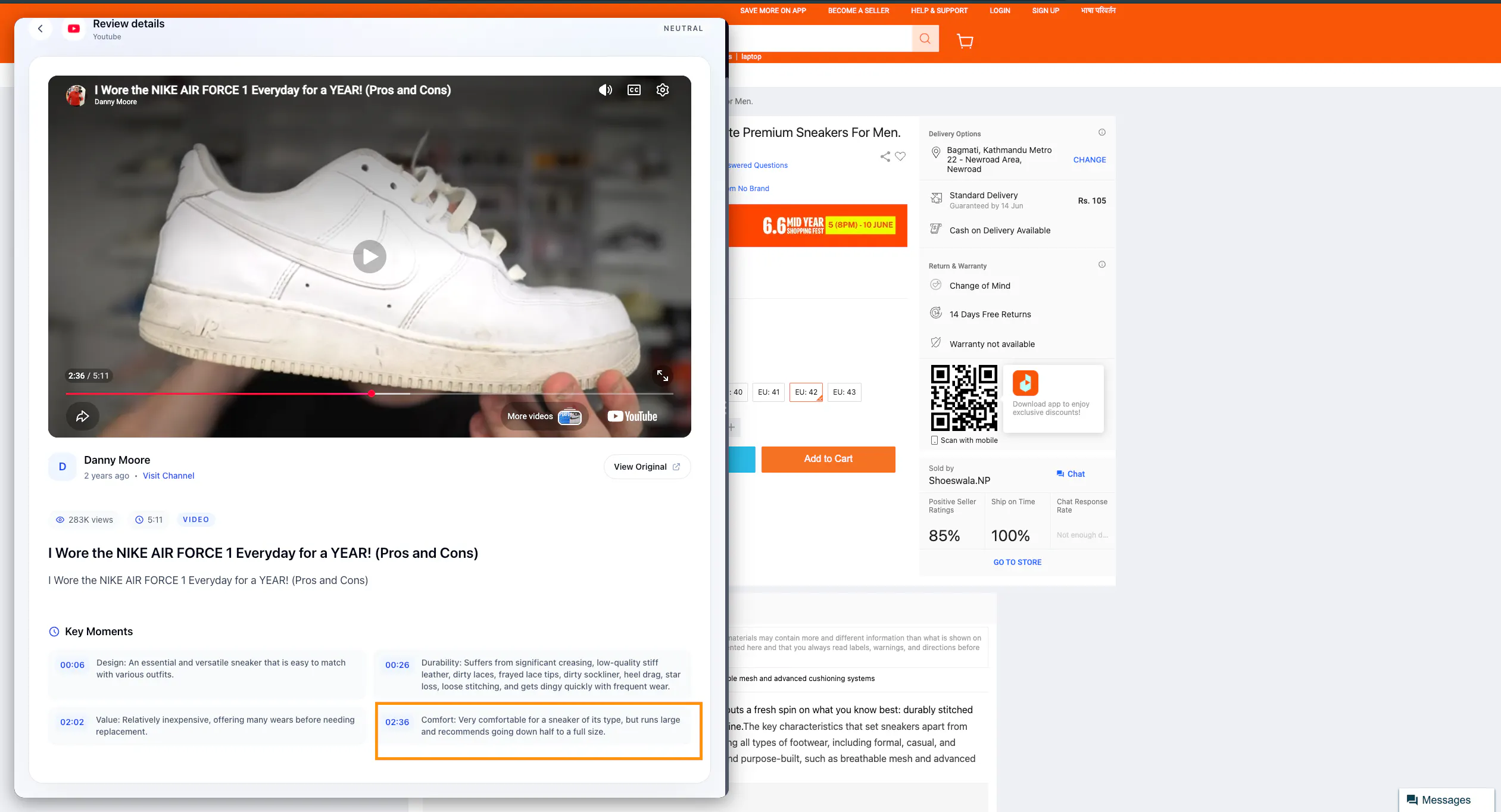Open HELP & SUPPORT menu

(939, 11)
